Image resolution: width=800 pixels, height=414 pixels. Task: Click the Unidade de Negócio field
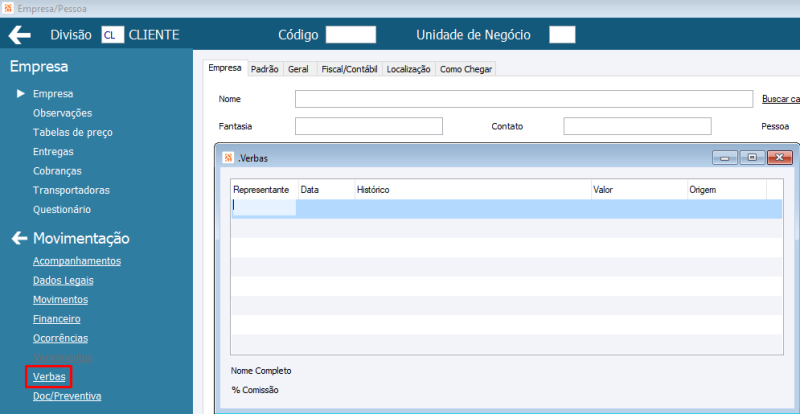562,35
